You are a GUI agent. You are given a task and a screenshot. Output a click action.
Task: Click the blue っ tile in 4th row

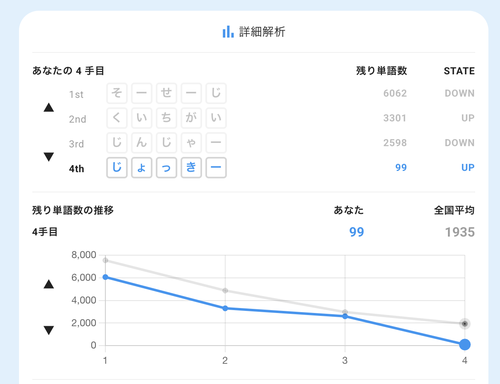point(166,167)
